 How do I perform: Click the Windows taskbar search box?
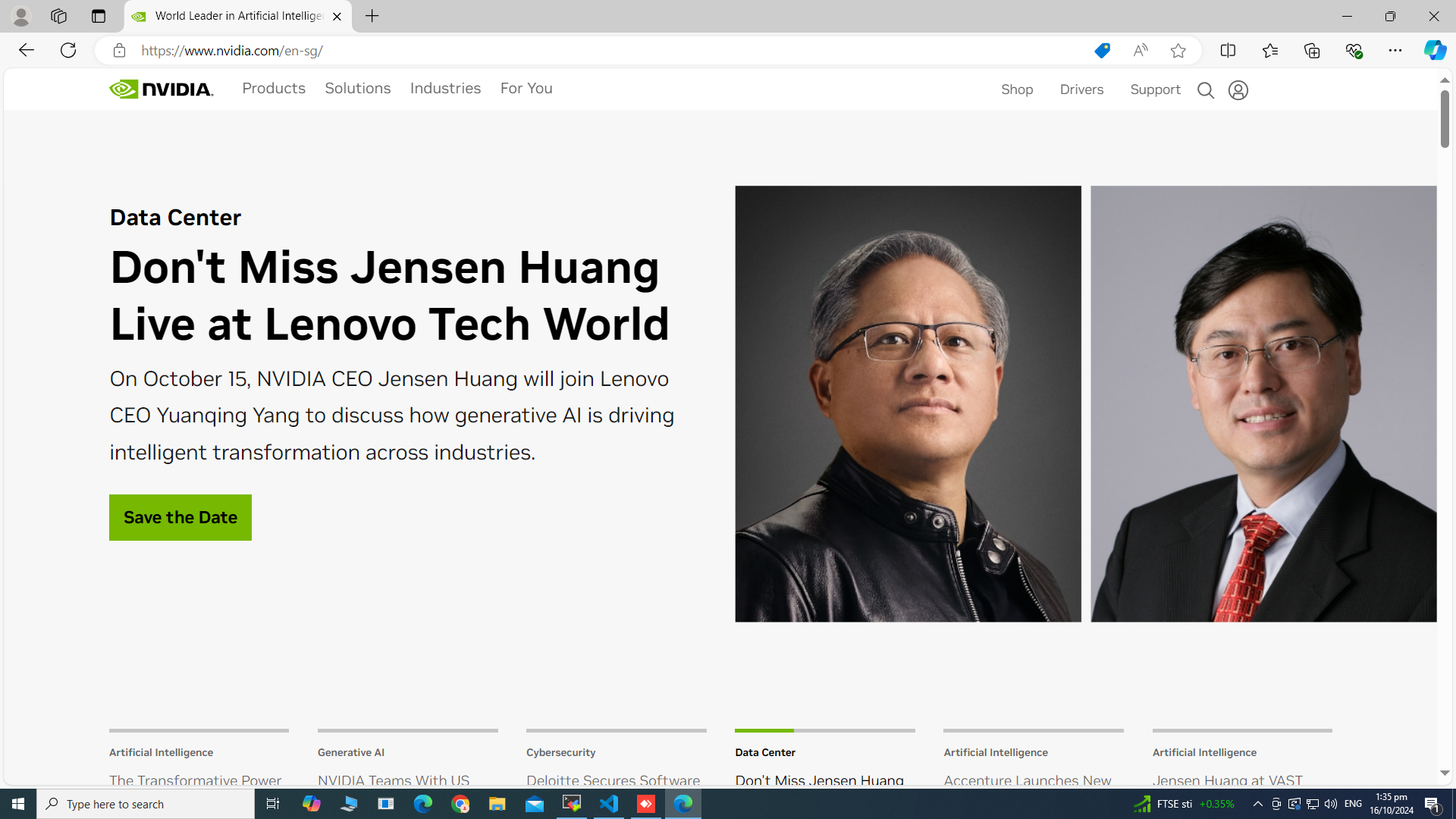point(146,804)
